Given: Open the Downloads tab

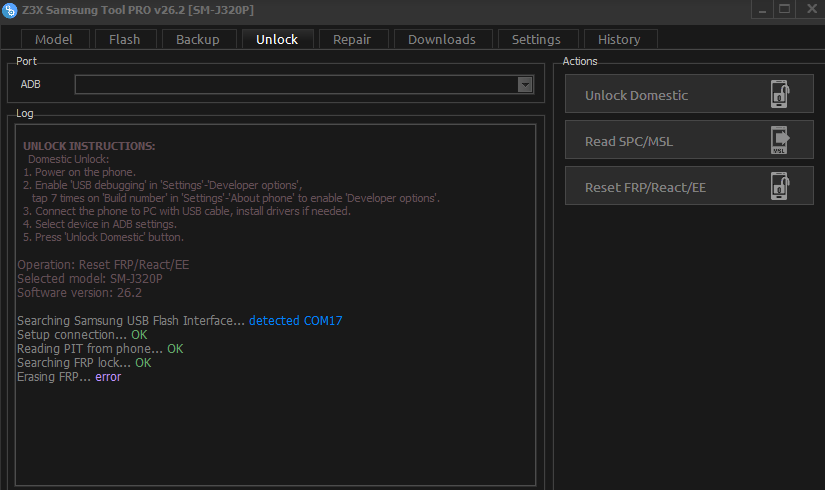Looking at the screenshot, I should pyautogui.click(x=442, y=39).
